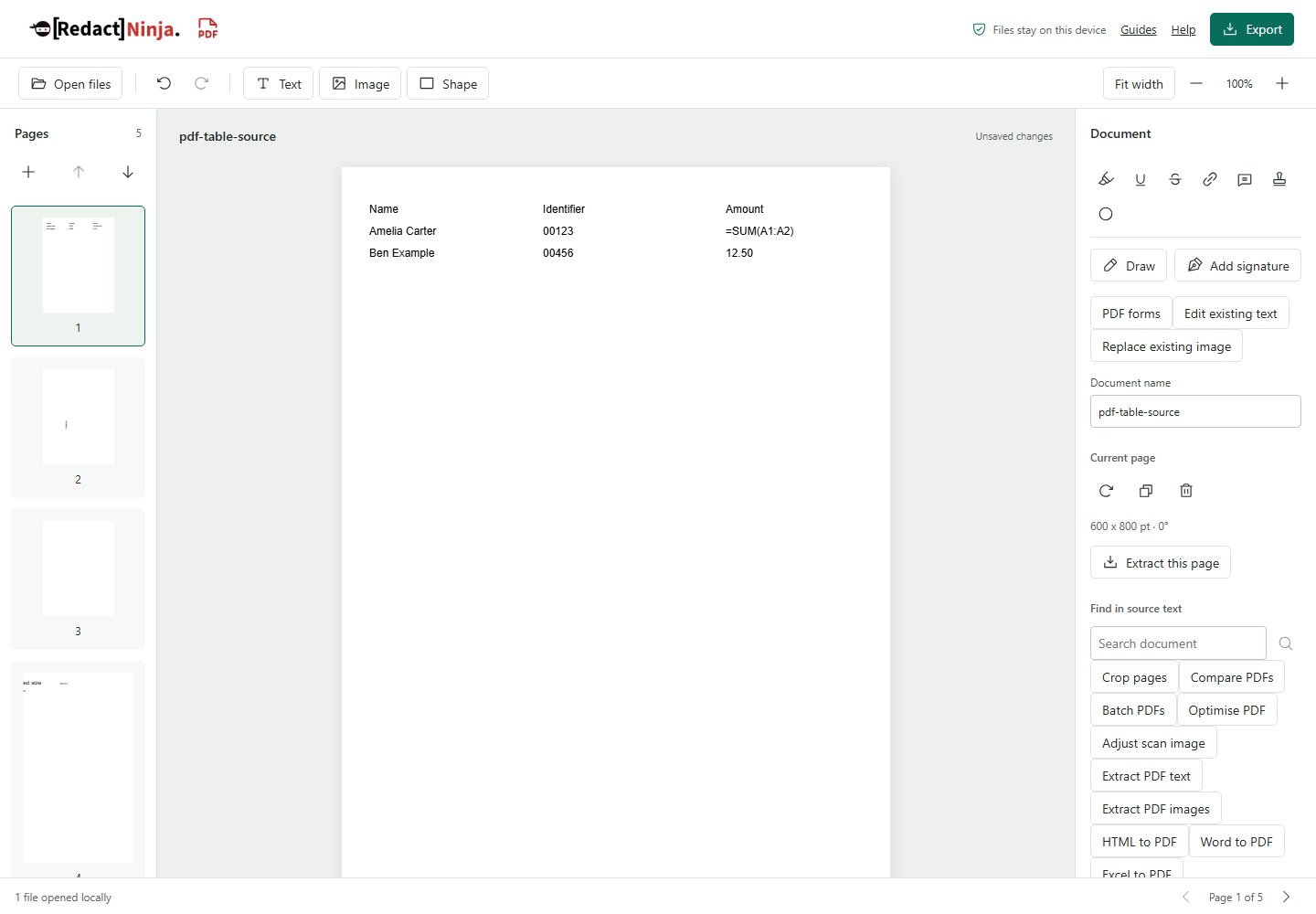
Task: Open the Guides link
Action: coord(1139,30)
